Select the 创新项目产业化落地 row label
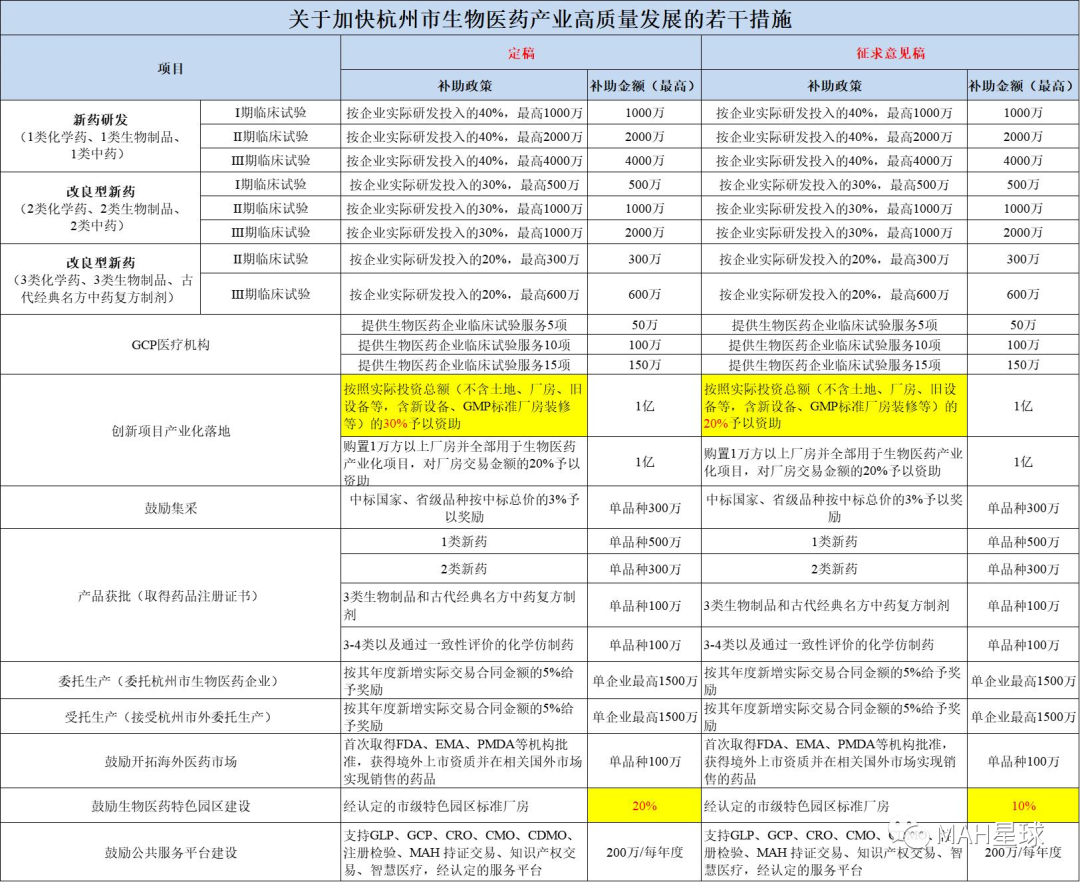Screen dimensions: 1080x882 [x=171, y=431]
